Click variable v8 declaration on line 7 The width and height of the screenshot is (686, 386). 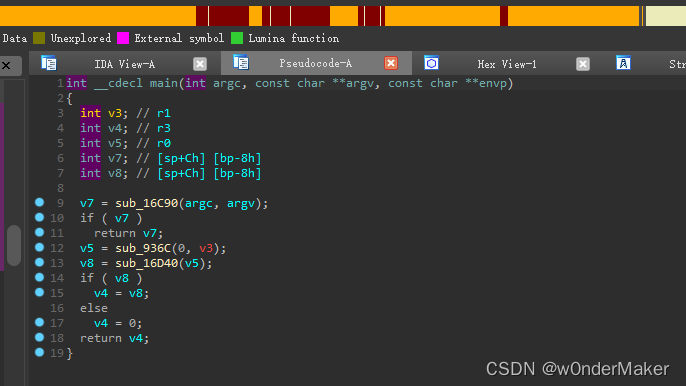[115, 173]
